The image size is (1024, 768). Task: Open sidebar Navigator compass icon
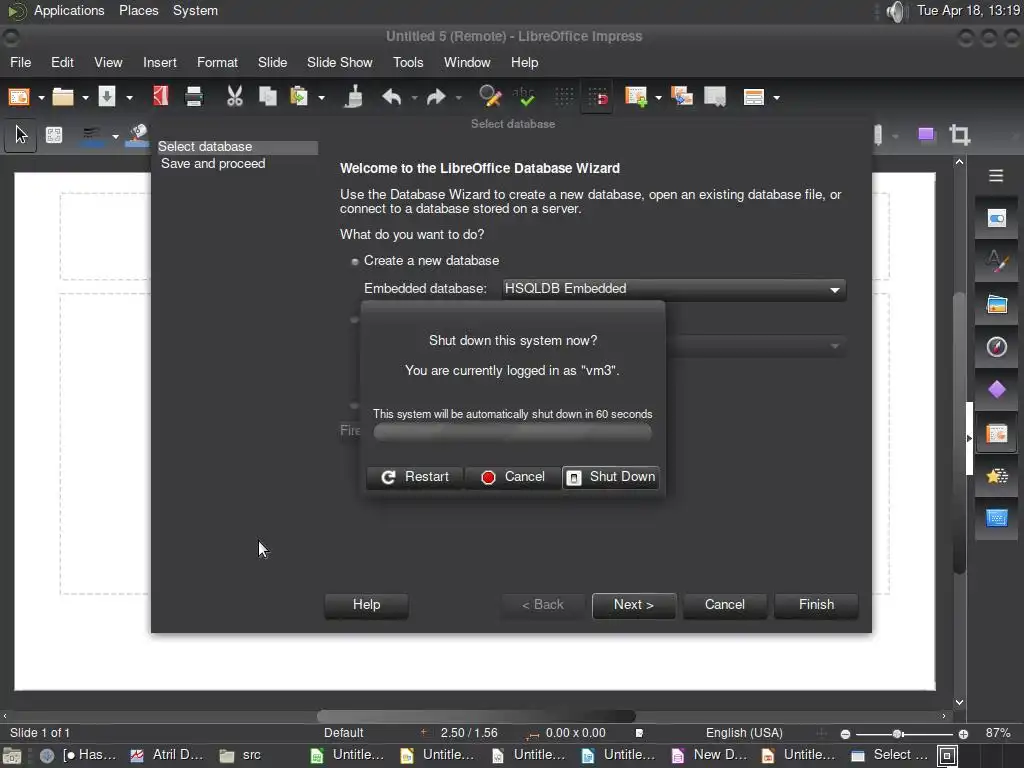997,347
